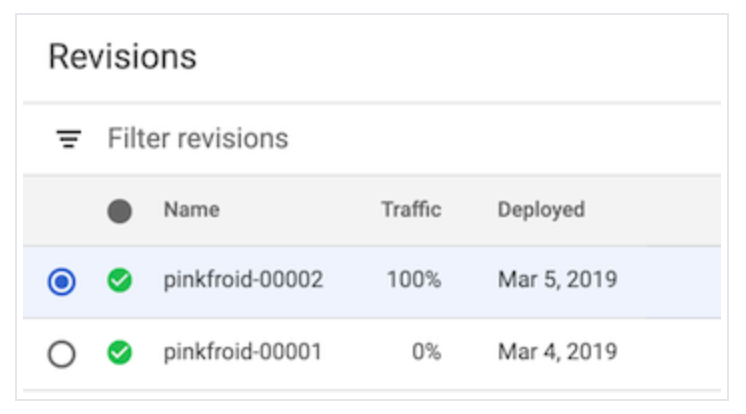Image resolution: width=746 pixels, height=414 pixels.
Task: Select pinkfroid-00002 radio button
Action: tap(62, 282)
